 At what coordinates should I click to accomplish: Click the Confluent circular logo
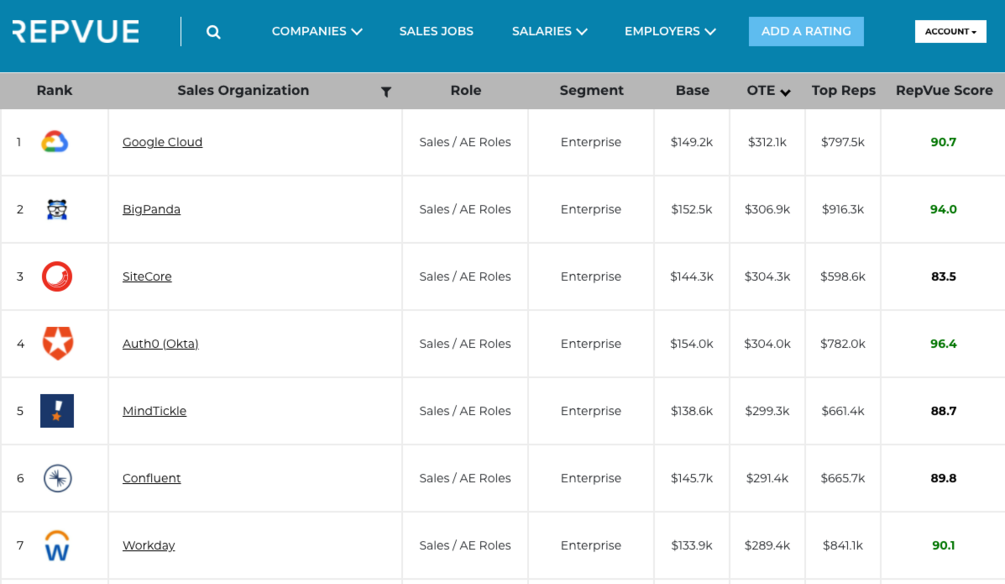click(x=57, y=478)
